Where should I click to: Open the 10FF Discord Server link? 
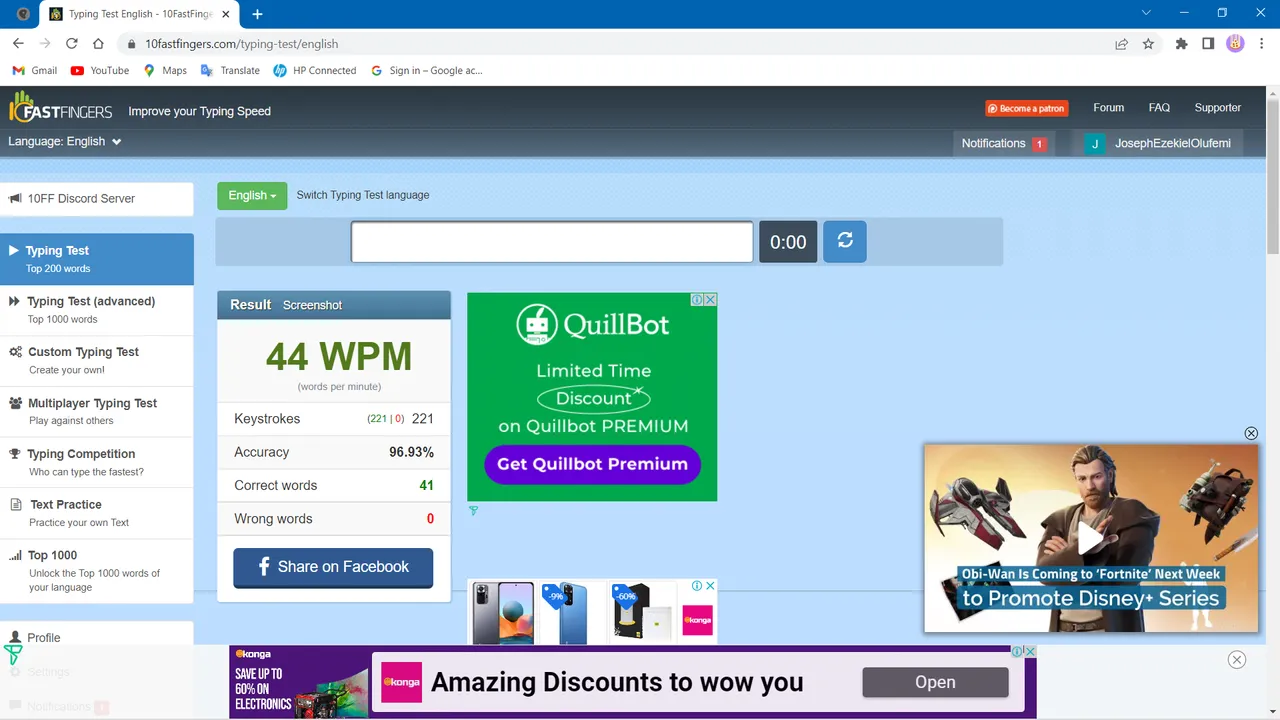[97, 199]
